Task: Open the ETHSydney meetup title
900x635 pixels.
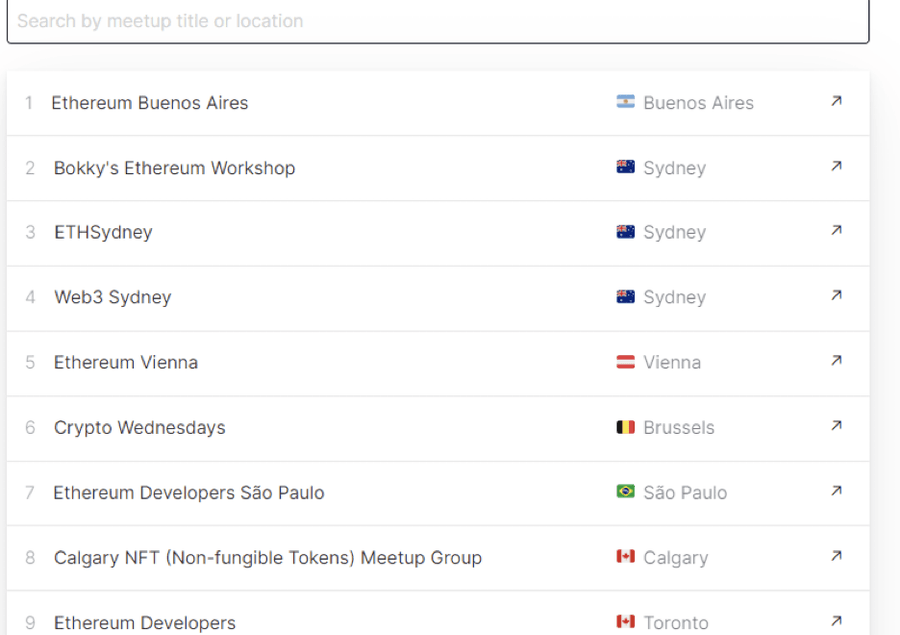Action: [103, 233]
